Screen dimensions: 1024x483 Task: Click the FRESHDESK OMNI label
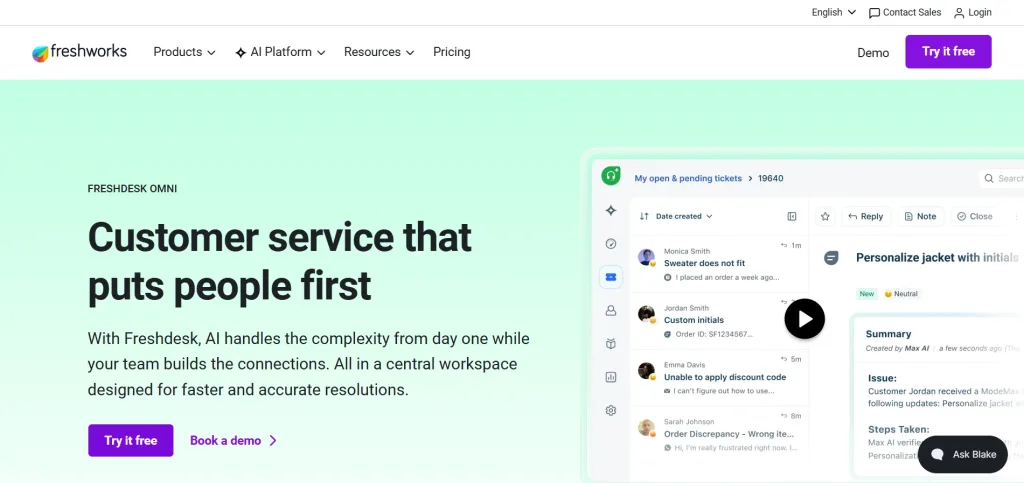[132, 189]
